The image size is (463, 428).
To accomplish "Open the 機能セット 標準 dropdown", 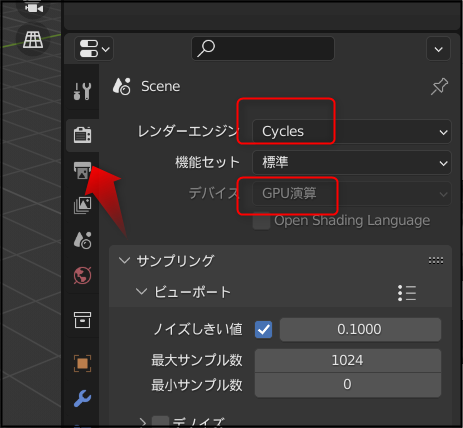I will [352, 163].
